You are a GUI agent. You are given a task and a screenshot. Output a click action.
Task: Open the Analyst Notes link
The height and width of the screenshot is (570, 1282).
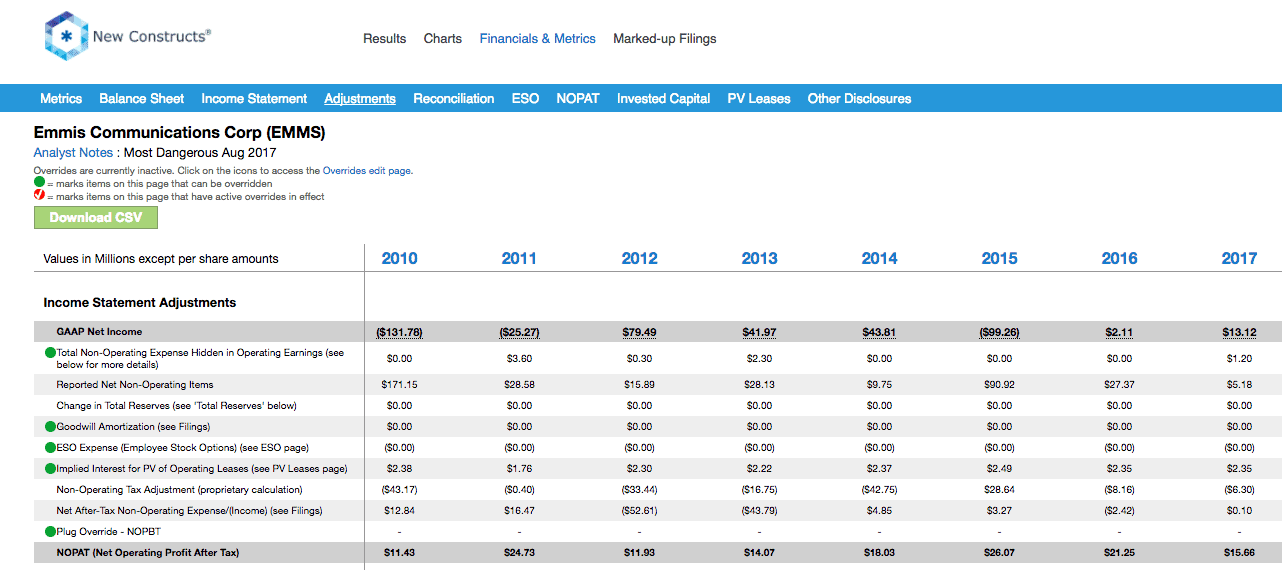click(x=73, y=153)
